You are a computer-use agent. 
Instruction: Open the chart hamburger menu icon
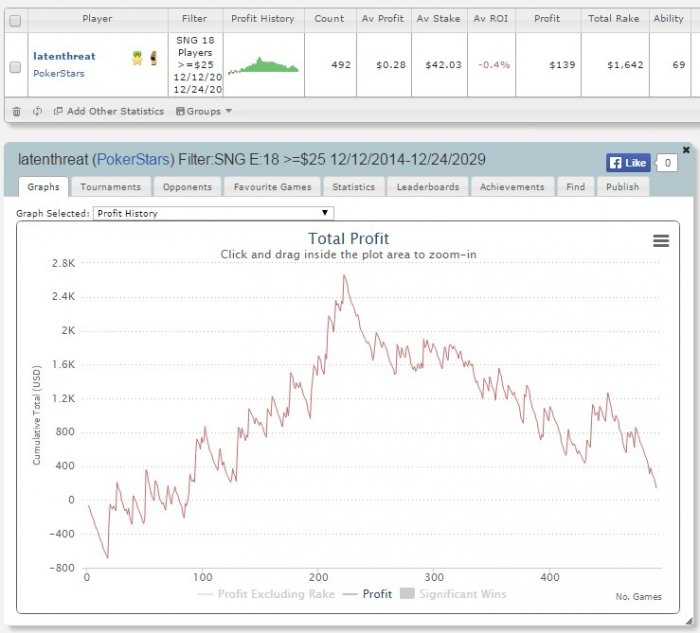pos(661,241)
